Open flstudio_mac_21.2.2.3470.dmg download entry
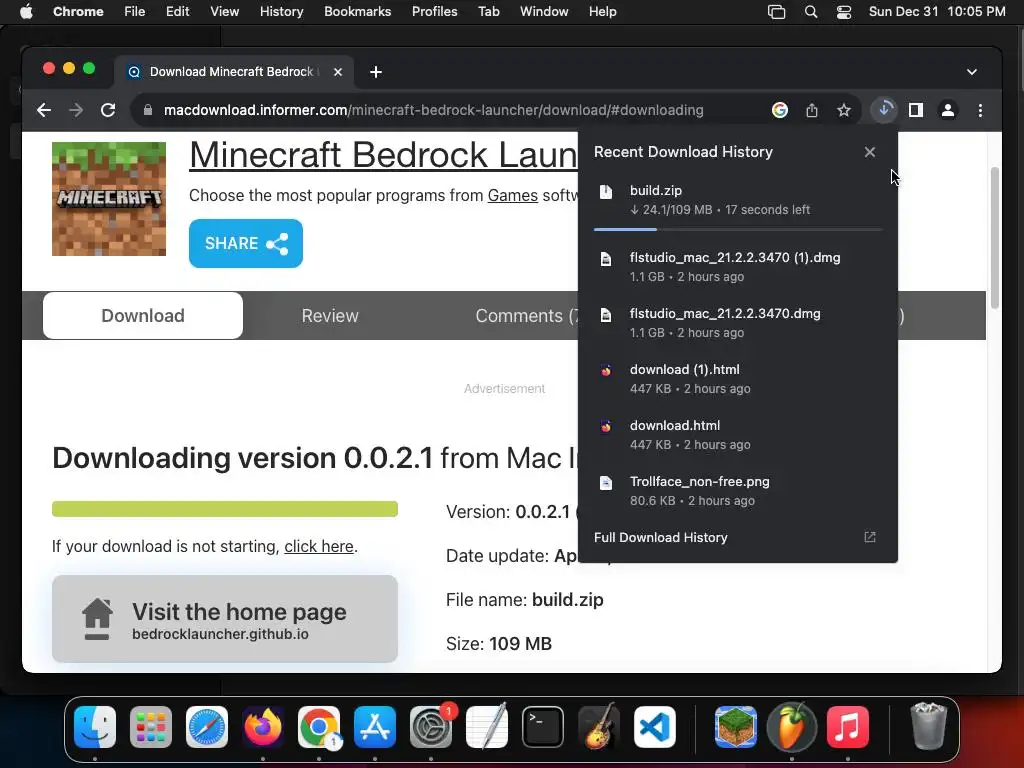Screen dimensions: 1024x768 (x=738, y=323)
